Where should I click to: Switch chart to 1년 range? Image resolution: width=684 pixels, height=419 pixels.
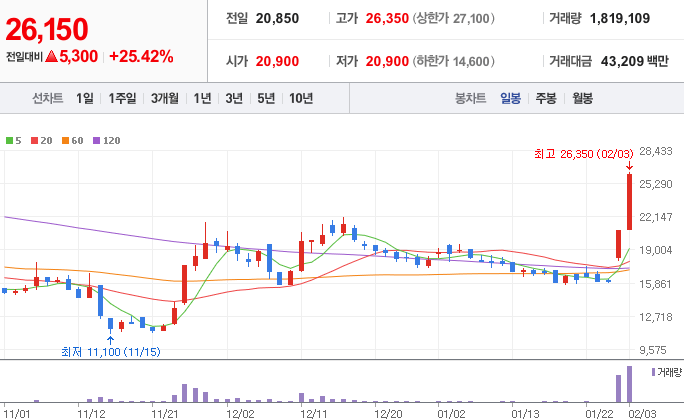pyautogui.click(x=202, y=98)
